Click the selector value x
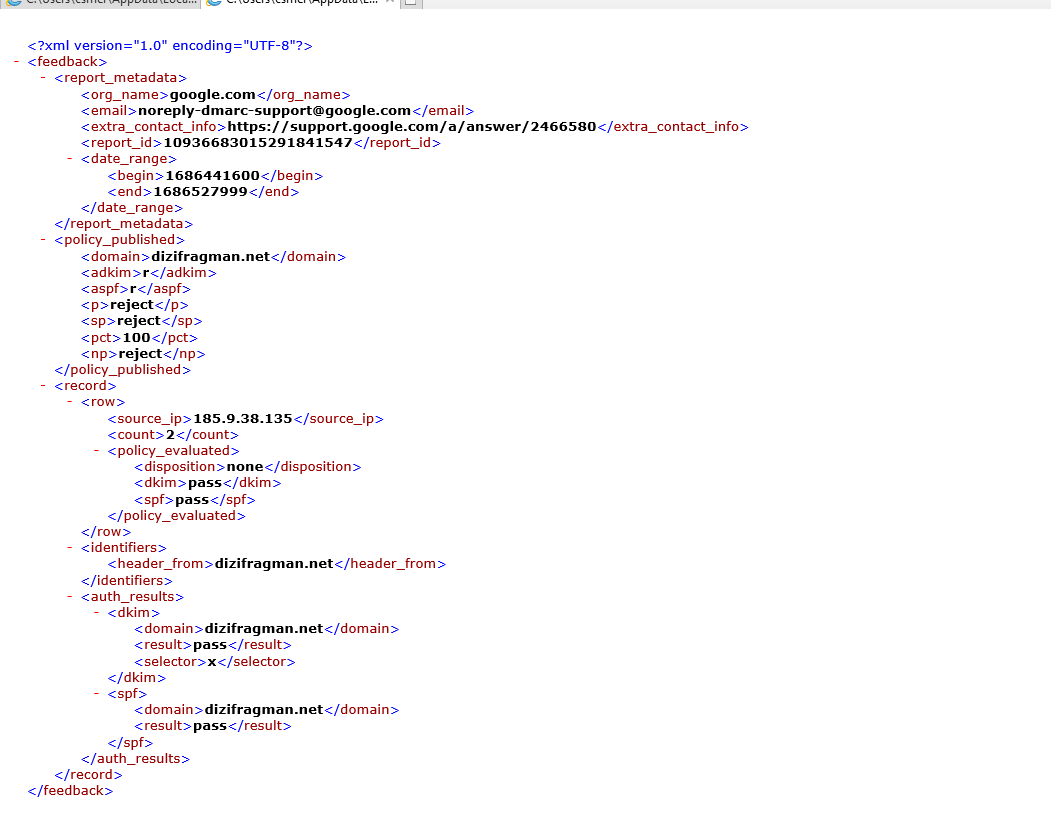1051x824 pixels. (x=212, y=662)
